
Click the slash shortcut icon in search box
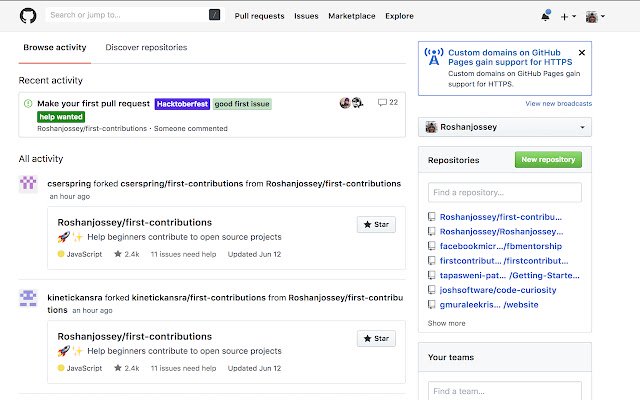215,15
